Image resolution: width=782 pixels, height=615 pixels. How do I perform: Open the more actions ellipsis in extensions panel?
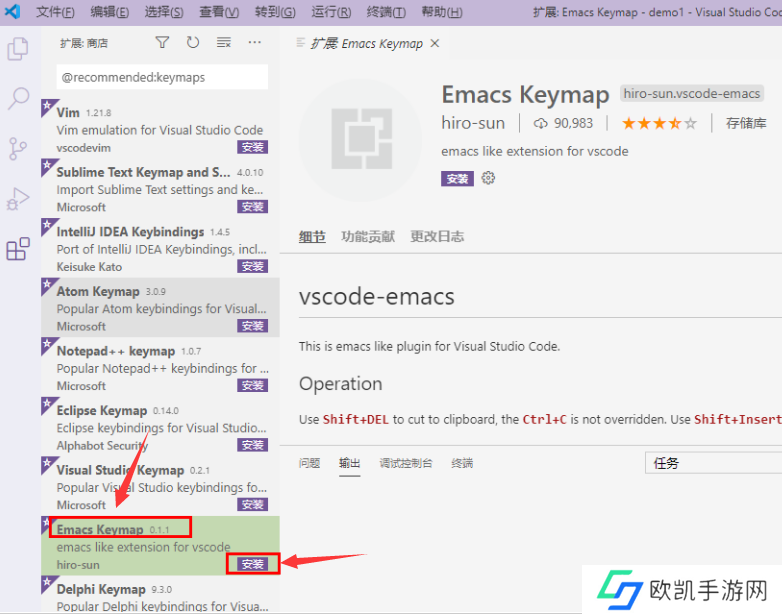click(254, 43)
